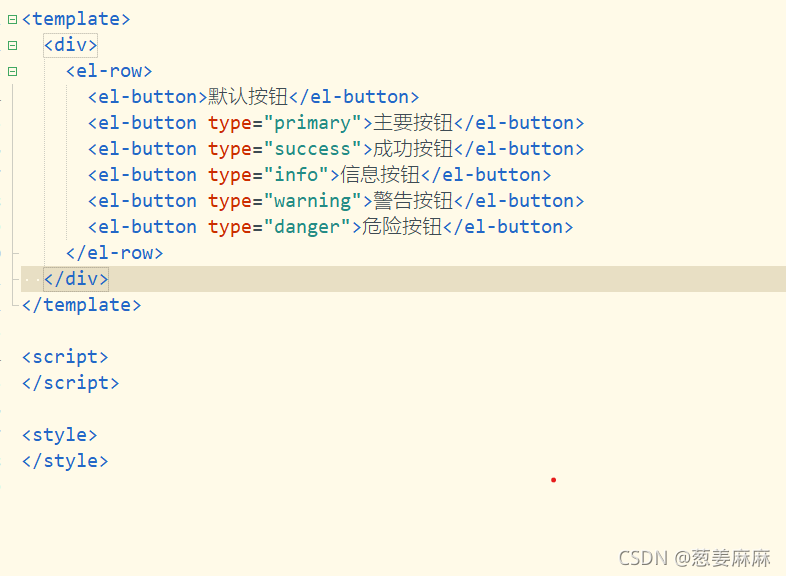Click the type attribute on the primary line
This screenshot has width=786, height=576.
point(230,123)
